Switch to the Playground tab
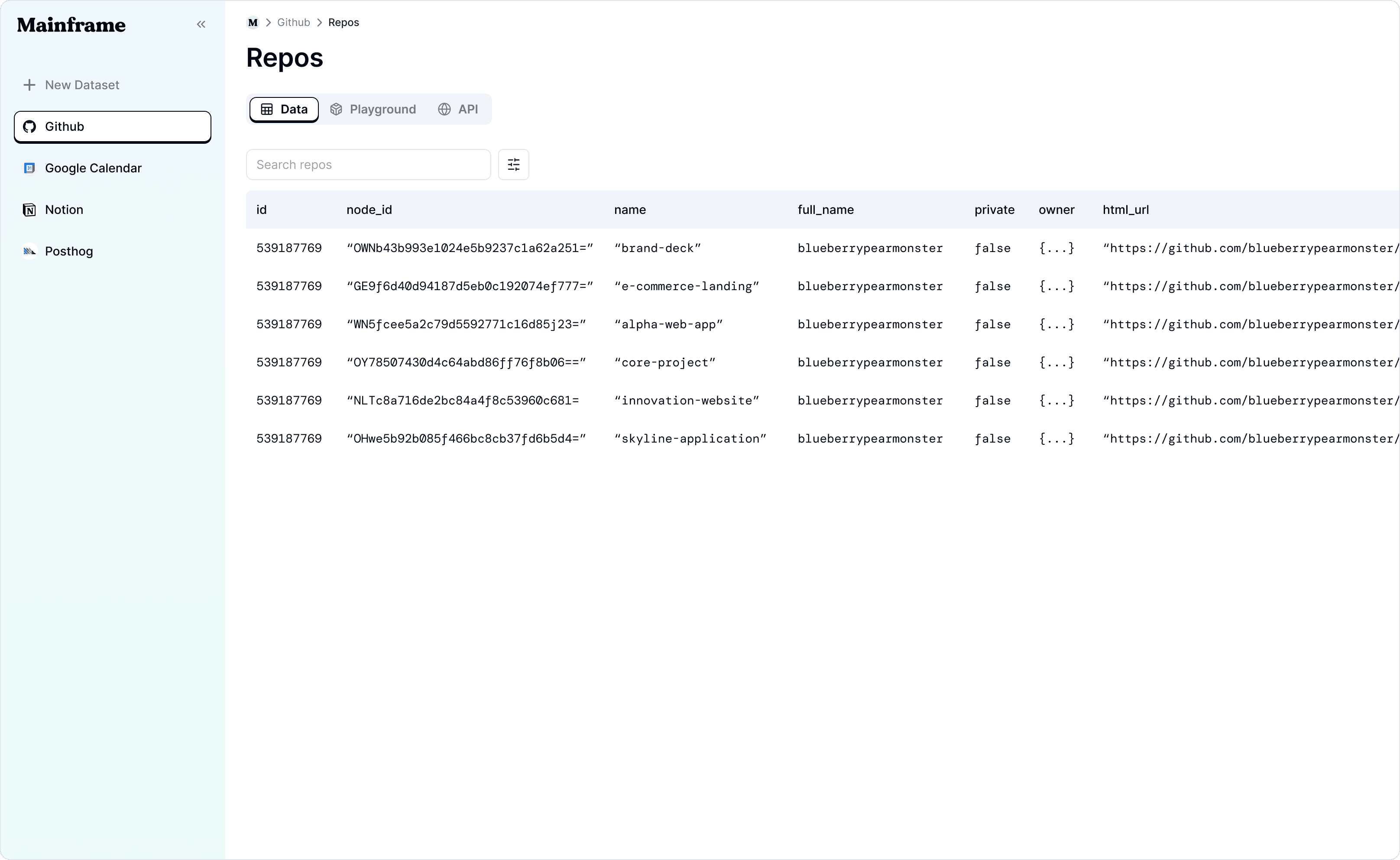1400x860 pixels. tap(373, 109)
